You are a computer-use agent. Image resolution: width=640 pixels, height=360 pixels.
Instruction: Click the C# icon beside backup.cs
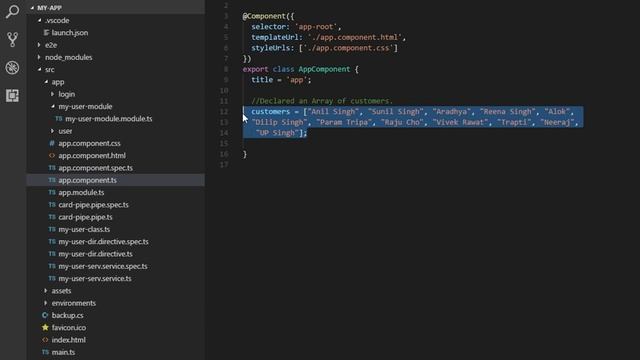point(45,315)
